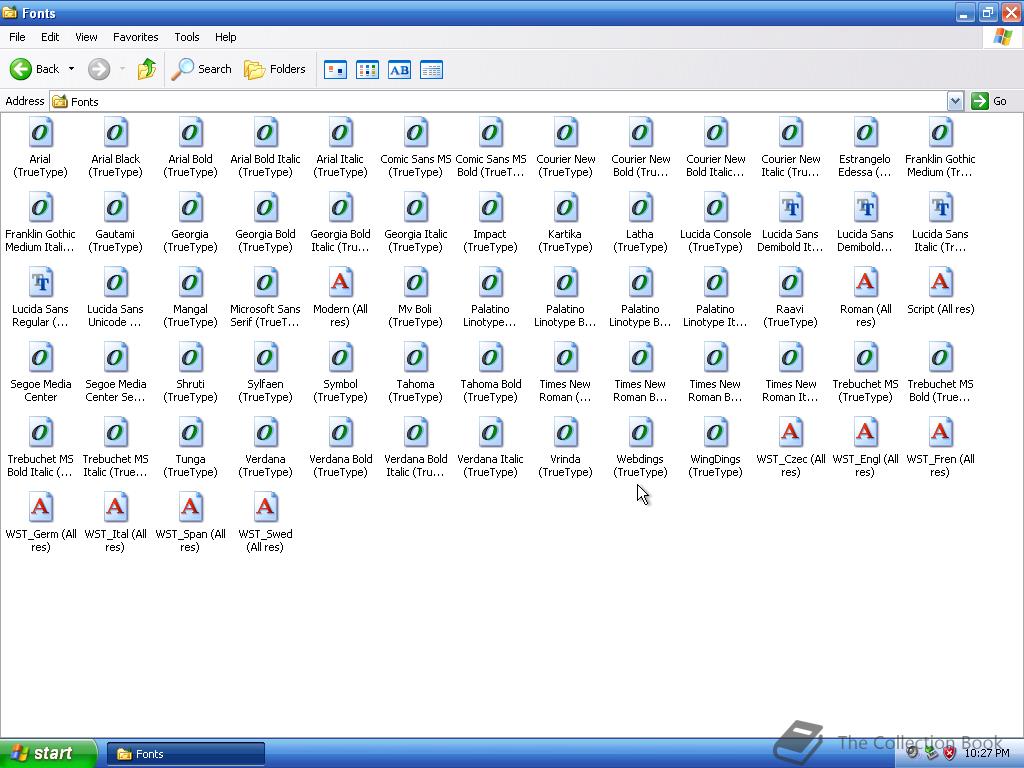Click the Comic Sans MS (TrueType) font
This screenshot has width=1024, height=768.
[x=415, y=133]
